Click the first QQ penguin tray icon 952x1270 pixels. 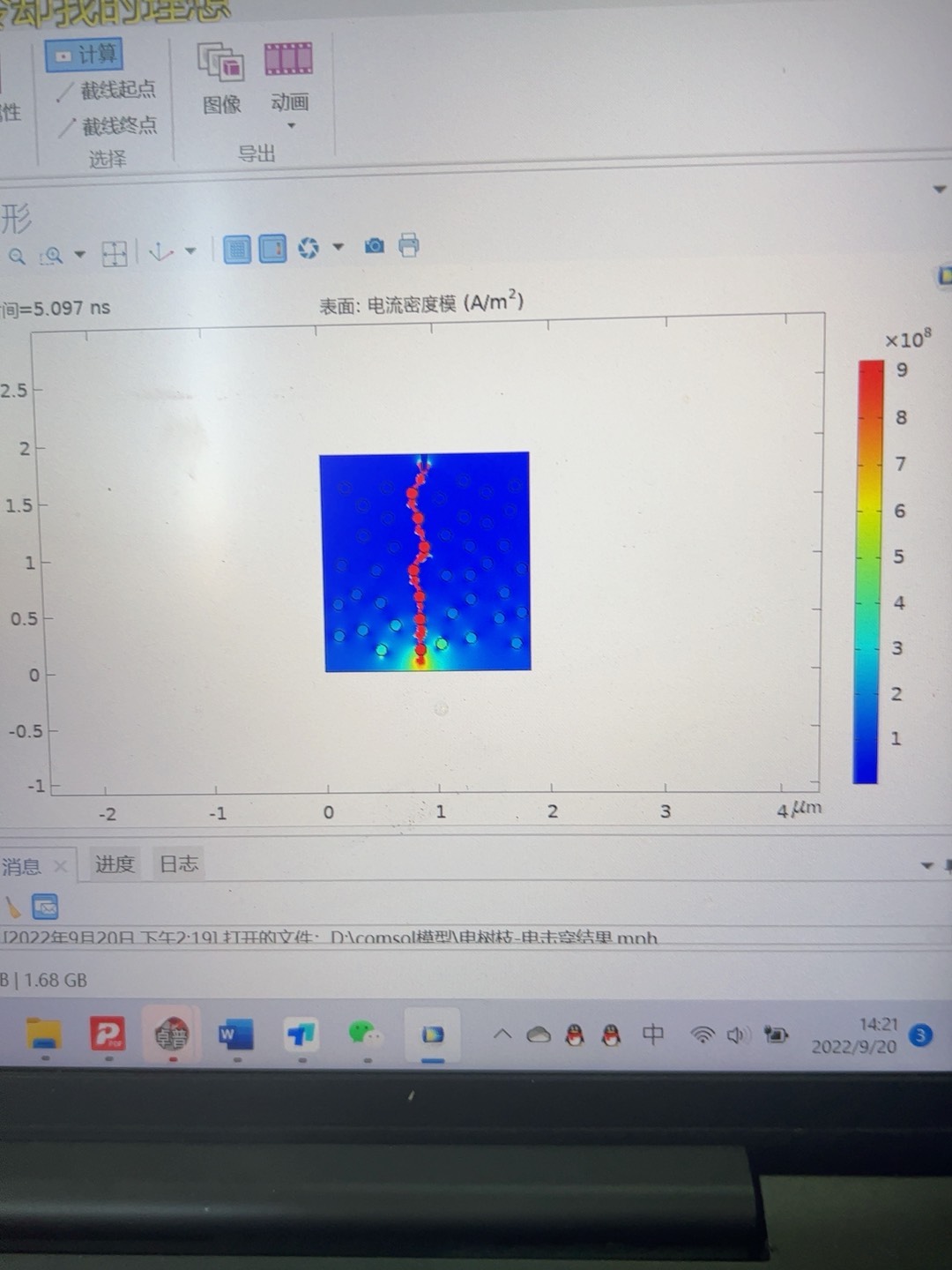575,1035
